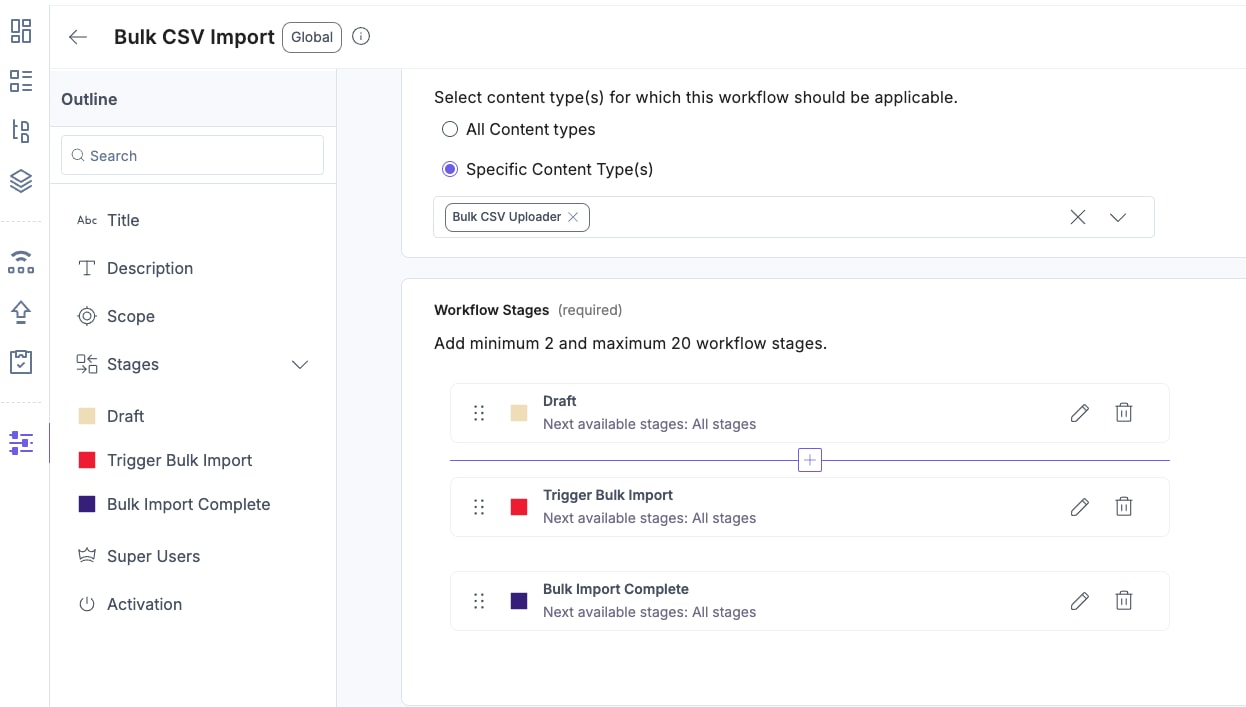The image size is (1246, 707).
Task: Open the stack layers icon in sidebar
Action: pos(21,181)
